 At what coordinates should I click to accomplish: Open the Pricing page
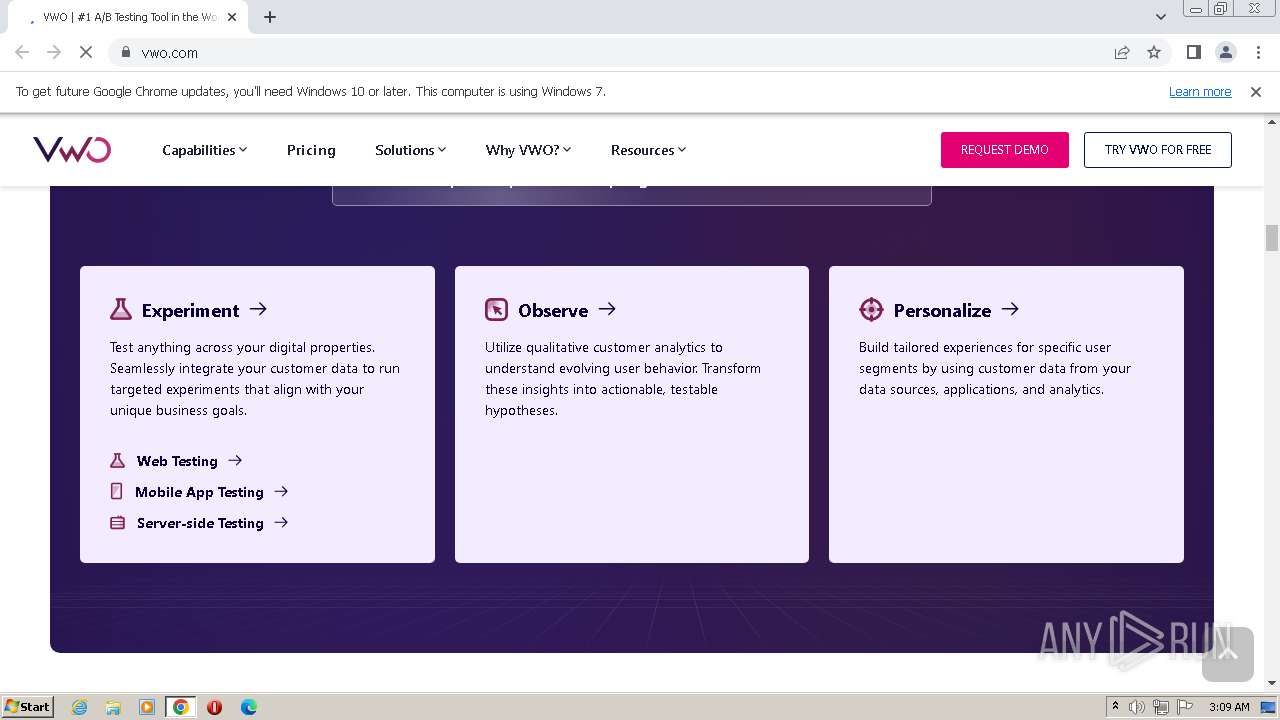coord(311,150)
